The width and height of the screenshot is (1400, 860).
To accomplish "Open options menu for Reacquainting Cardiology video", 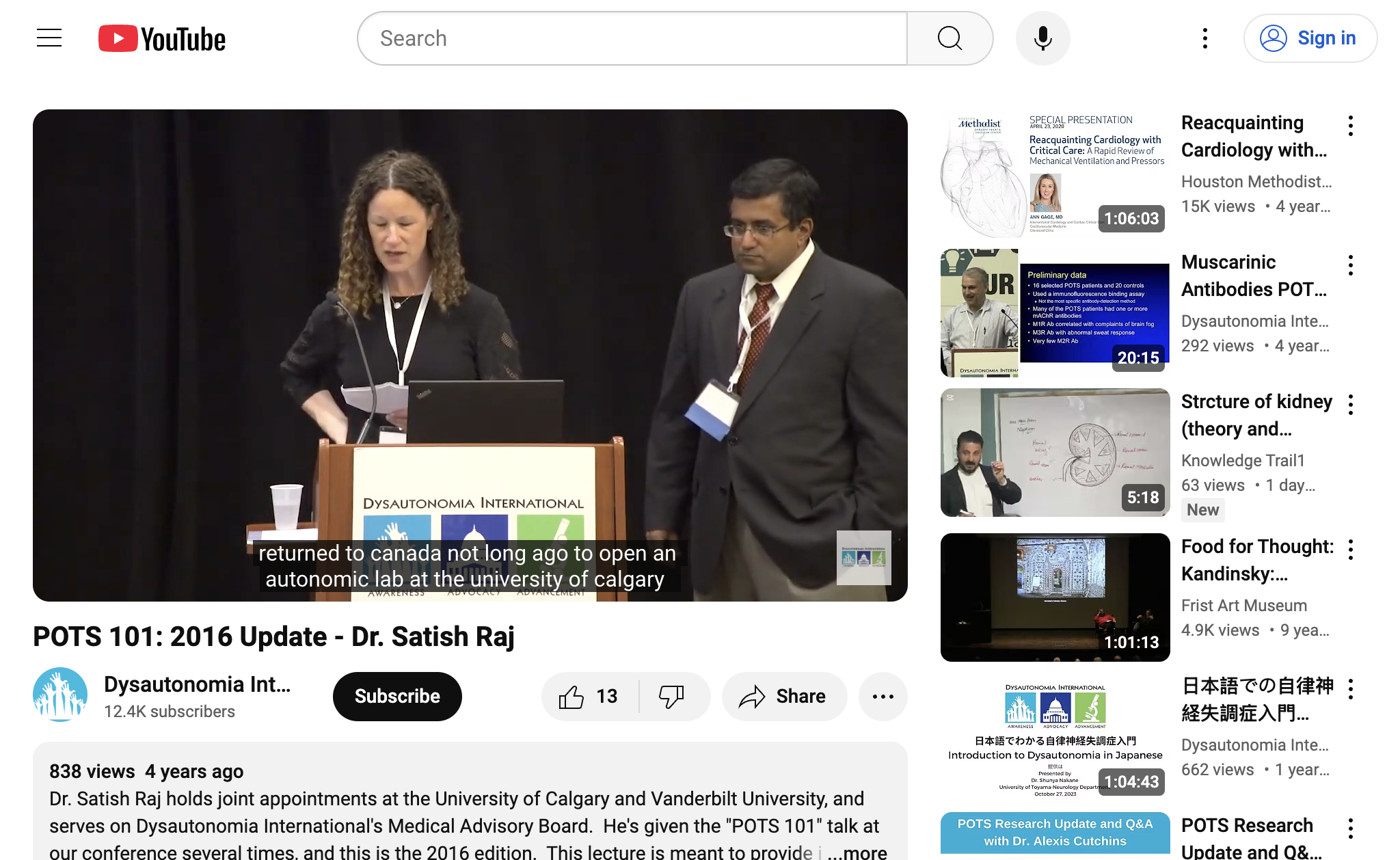I will pos(1350,126).
